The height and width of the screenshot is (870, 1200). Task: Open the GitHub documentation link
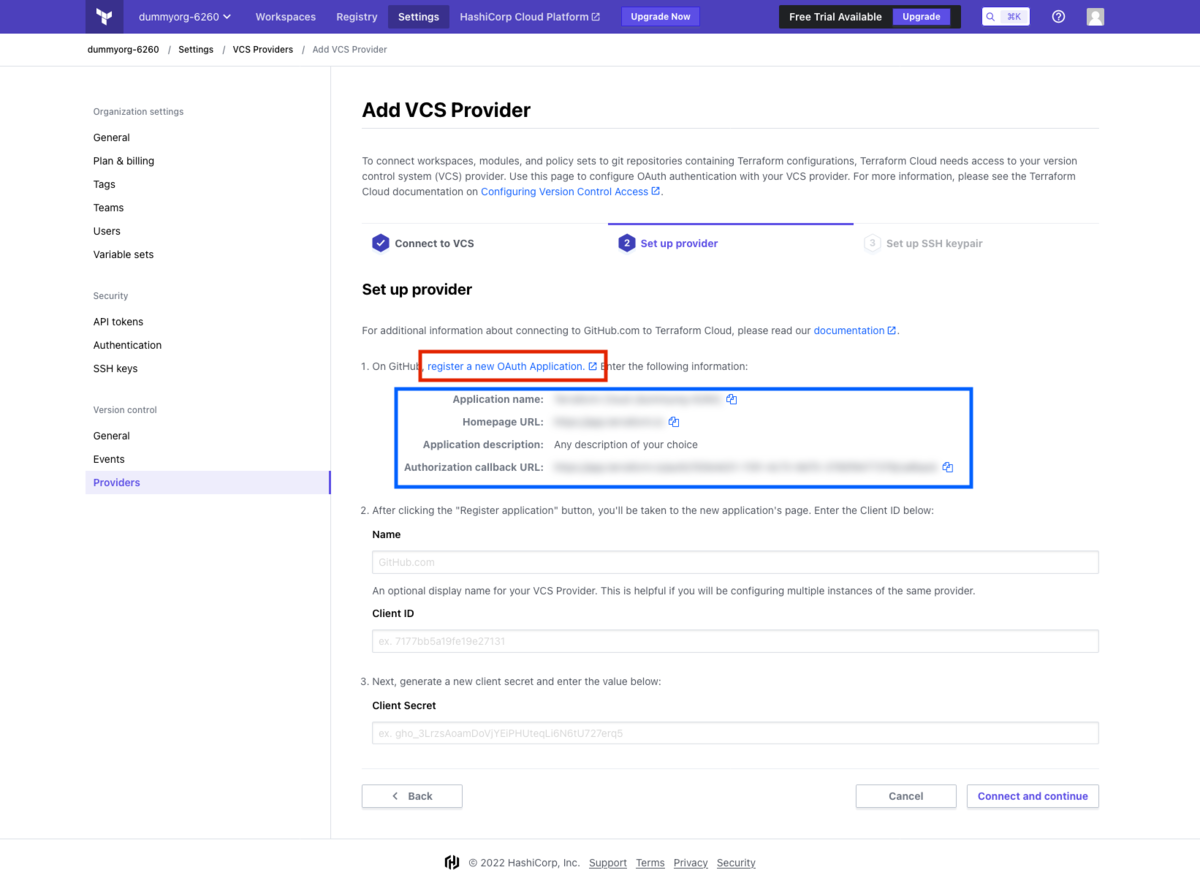855,331
